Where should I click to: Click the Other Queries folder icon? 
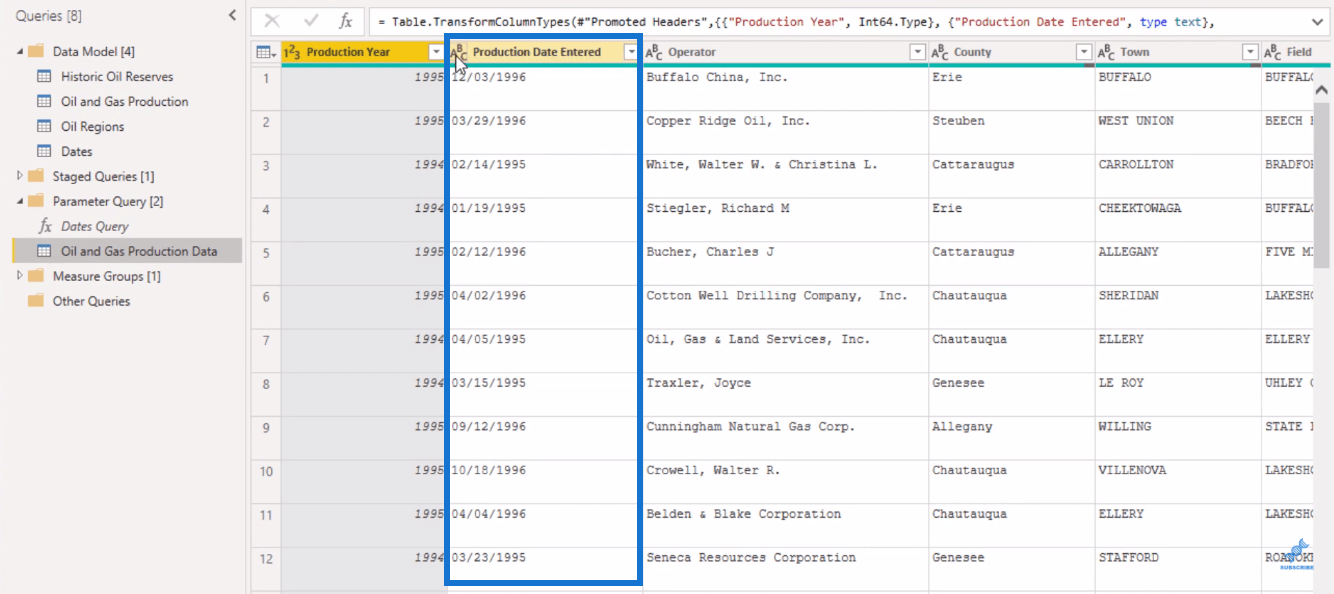(x=36, y=301)
